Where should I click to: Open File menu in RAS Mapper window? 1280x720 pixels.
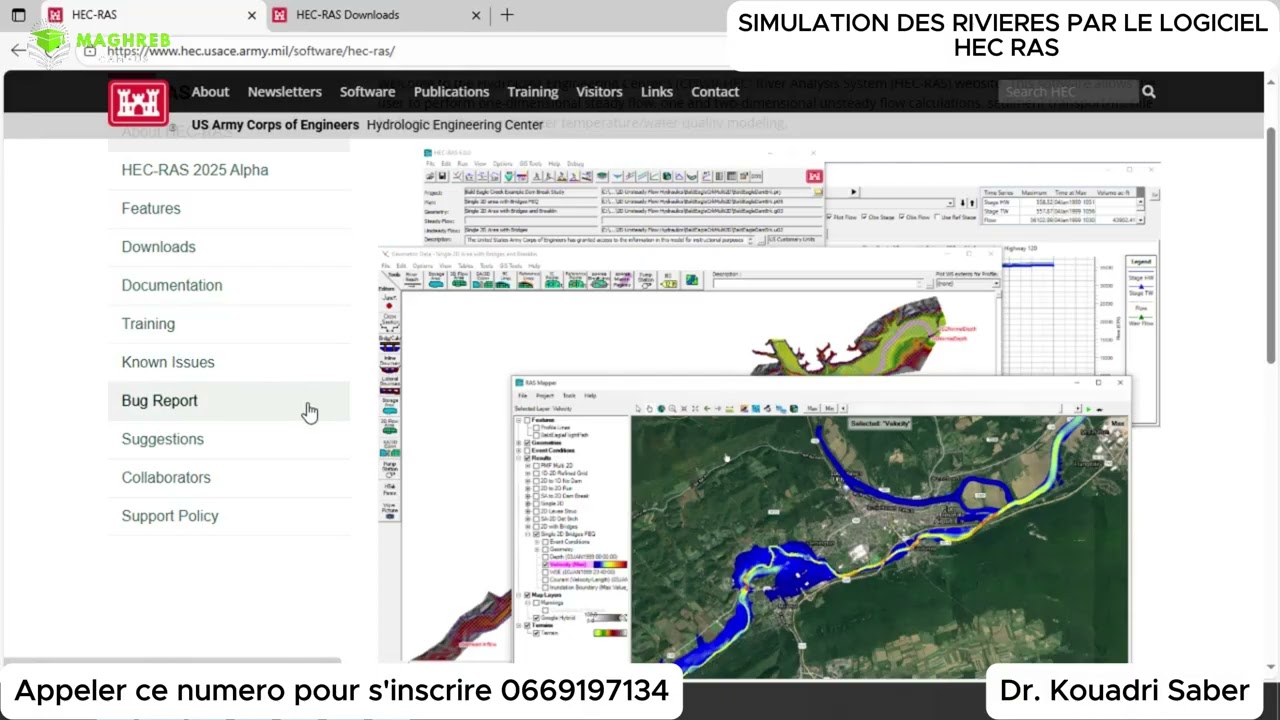pos(522,396)
